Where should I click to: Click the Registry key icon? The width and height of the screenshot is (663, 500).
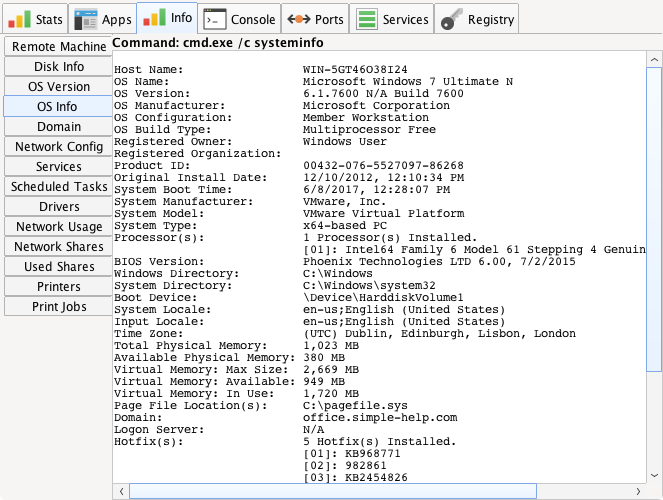pos(452,19)
